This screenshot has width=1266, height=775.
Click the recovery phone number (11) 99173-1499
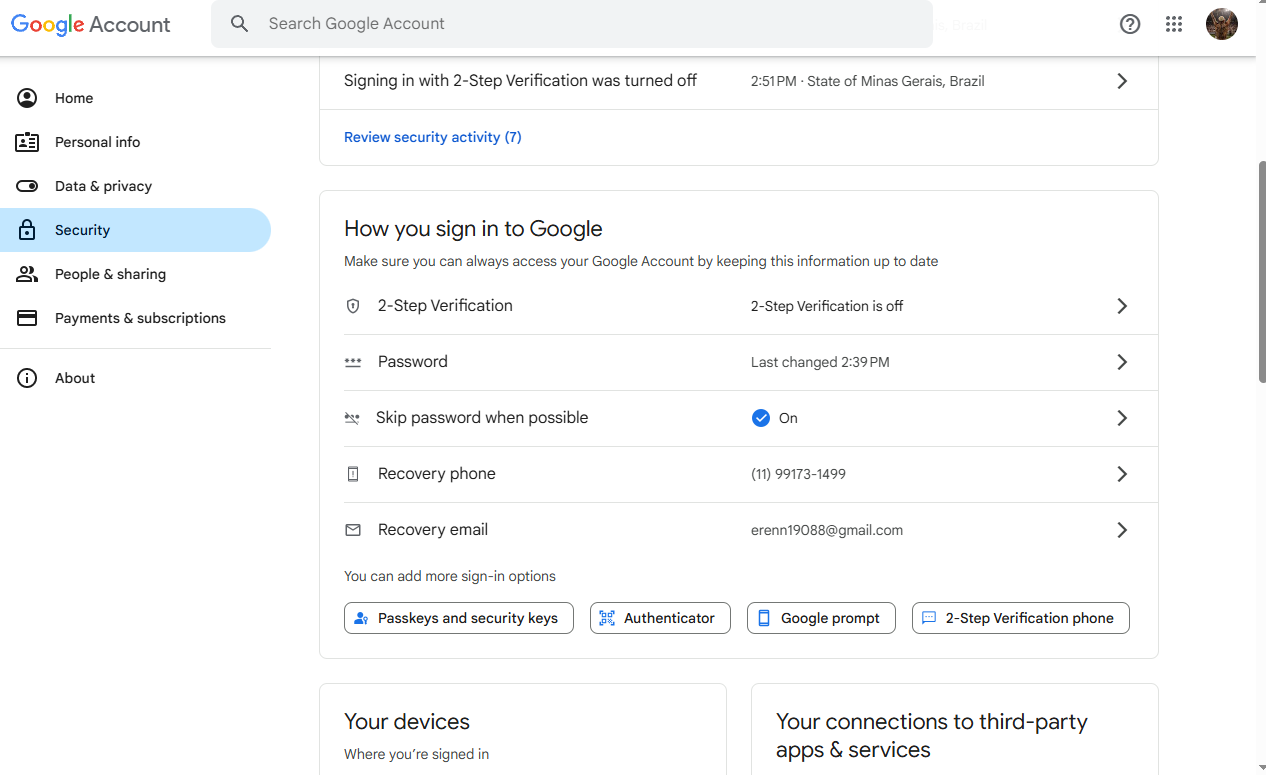pyautogui.click(x=798, y=474)
